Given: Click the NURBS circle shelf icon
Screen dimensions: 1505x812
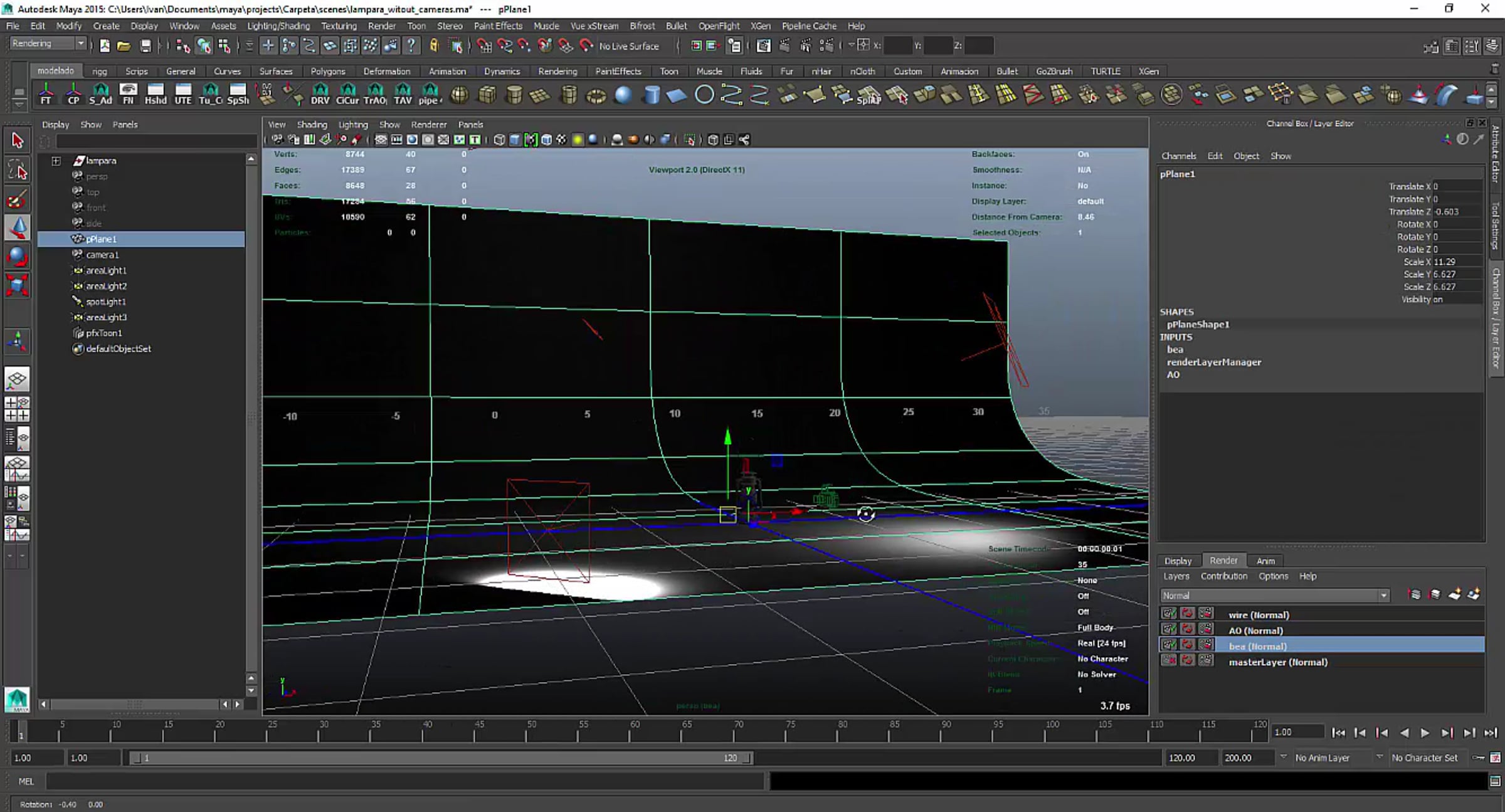Looking at the screenshot, I should tap(704, 95).
